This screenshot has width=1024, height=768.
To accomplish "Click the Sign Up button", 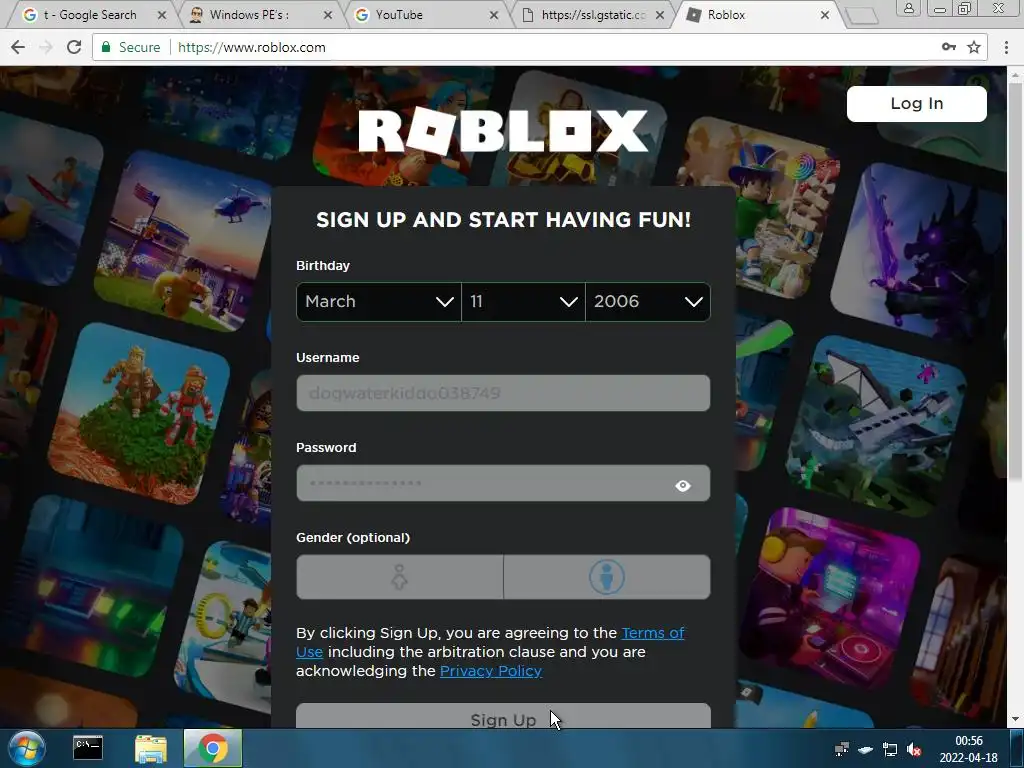I will [503, 716].
